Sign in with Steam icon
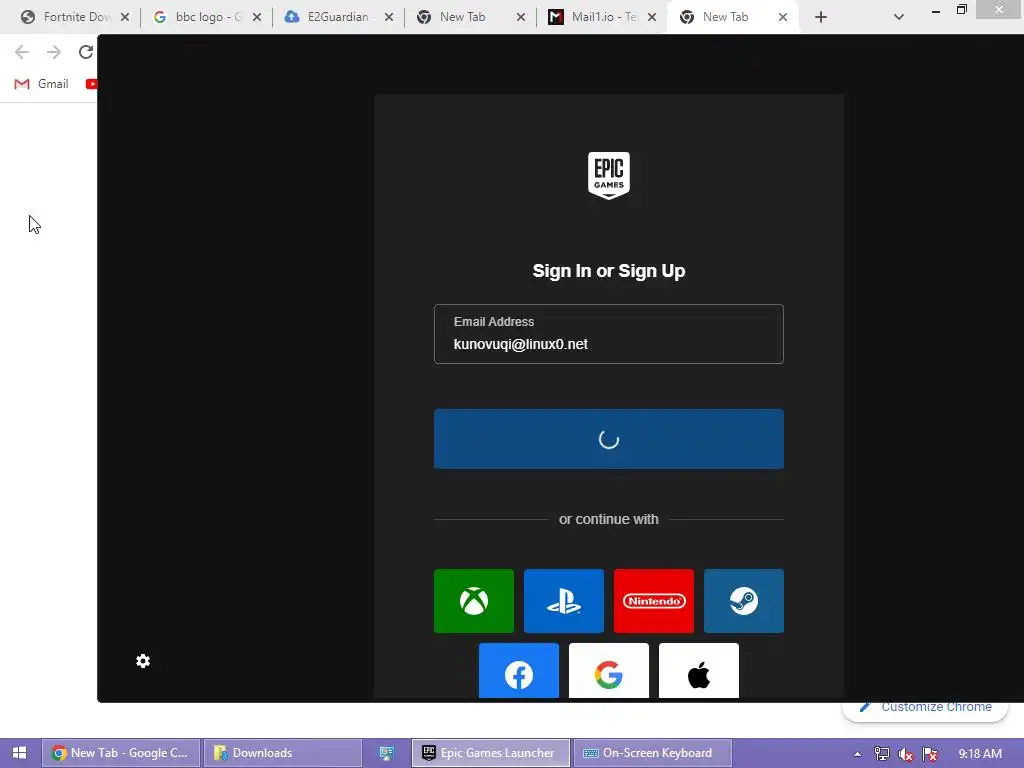The width and height of the screenshot is (1024, 768). 744,600
